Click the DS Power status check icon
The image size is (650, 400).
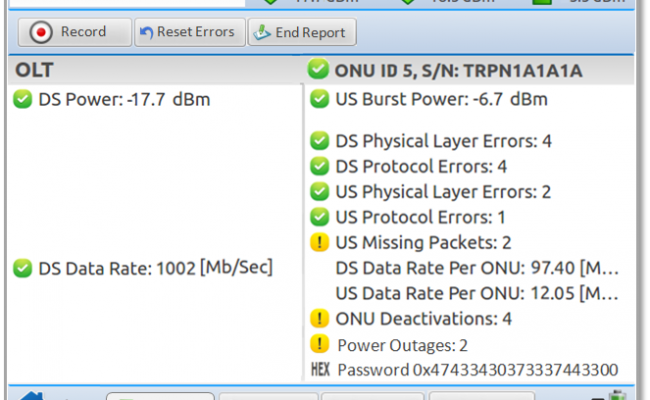click(x=22, y=99)
